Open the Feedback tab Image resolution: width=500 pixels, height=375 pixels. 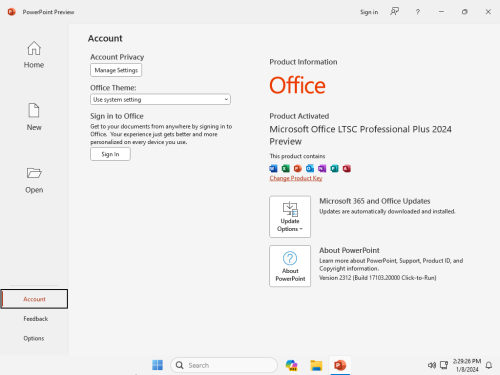[x=36, y=319]
